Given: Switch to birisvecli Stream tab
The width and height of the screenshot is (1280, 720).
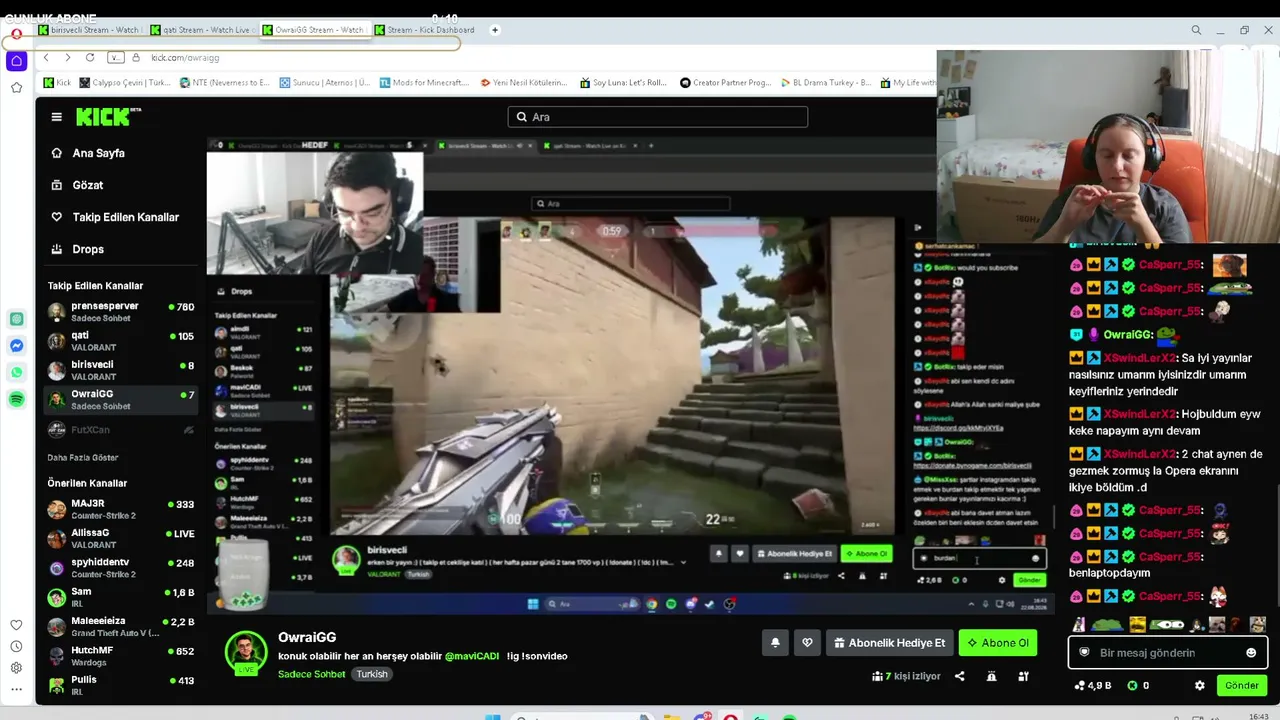Looking at the screenshot, I should pyautogui.click(x=91, y=30).
